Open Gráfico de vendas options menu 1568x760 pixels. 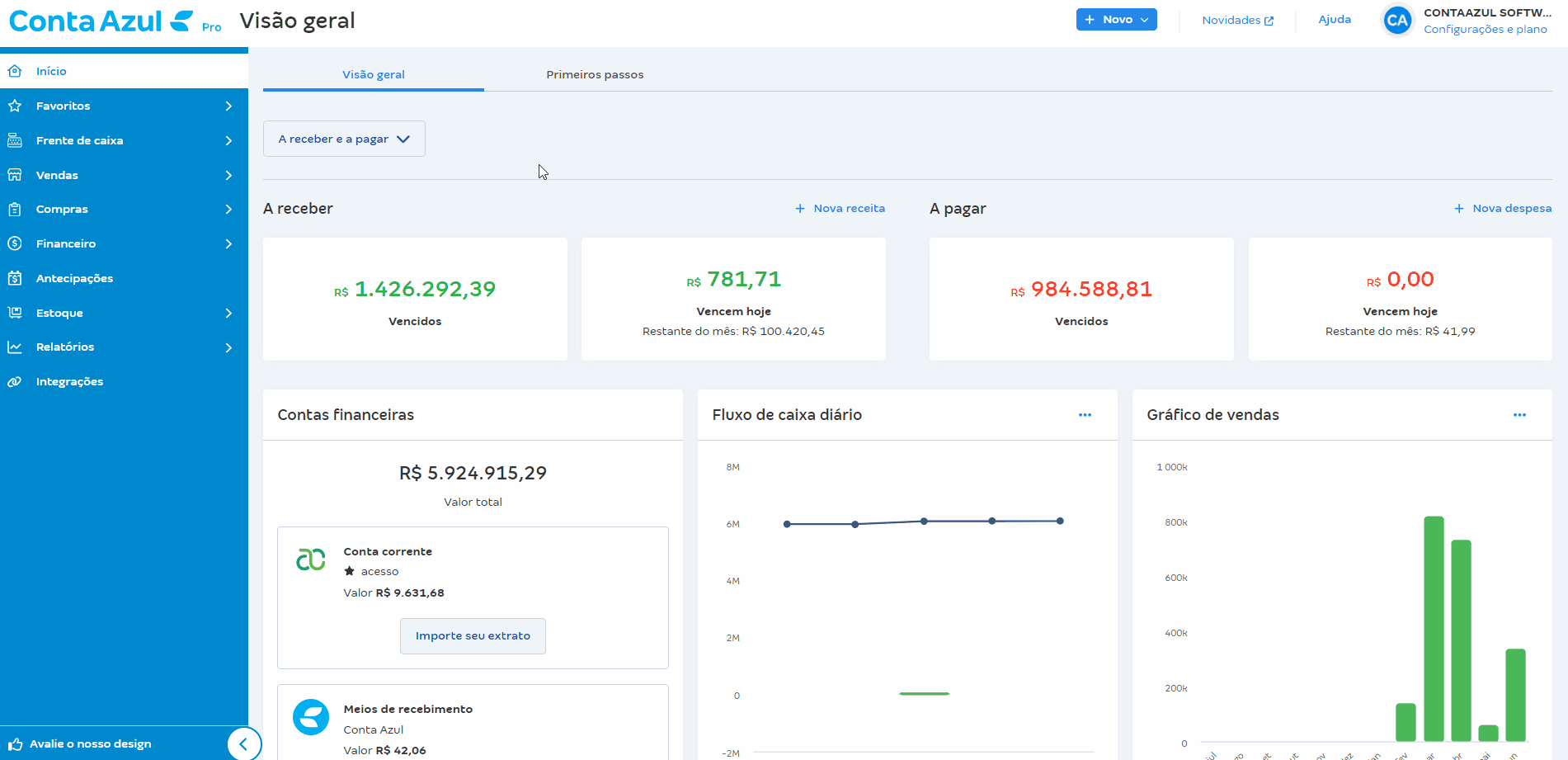point(1519,415)
